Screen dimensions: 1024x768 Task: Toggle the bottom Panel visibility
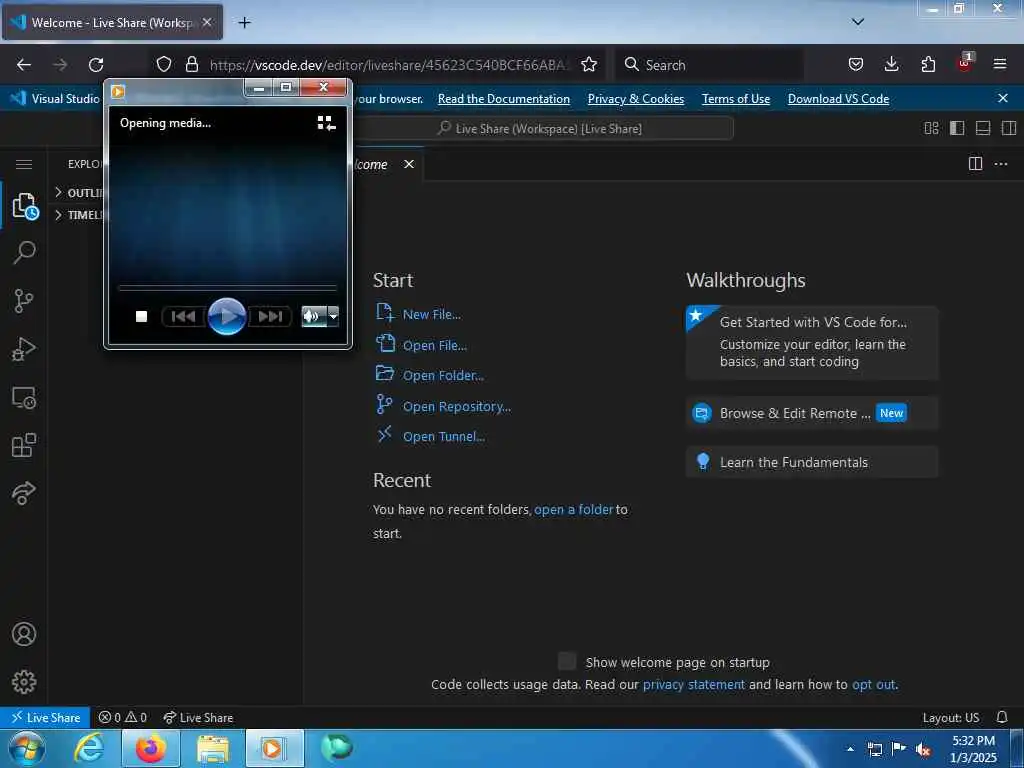tap(983, 128)
